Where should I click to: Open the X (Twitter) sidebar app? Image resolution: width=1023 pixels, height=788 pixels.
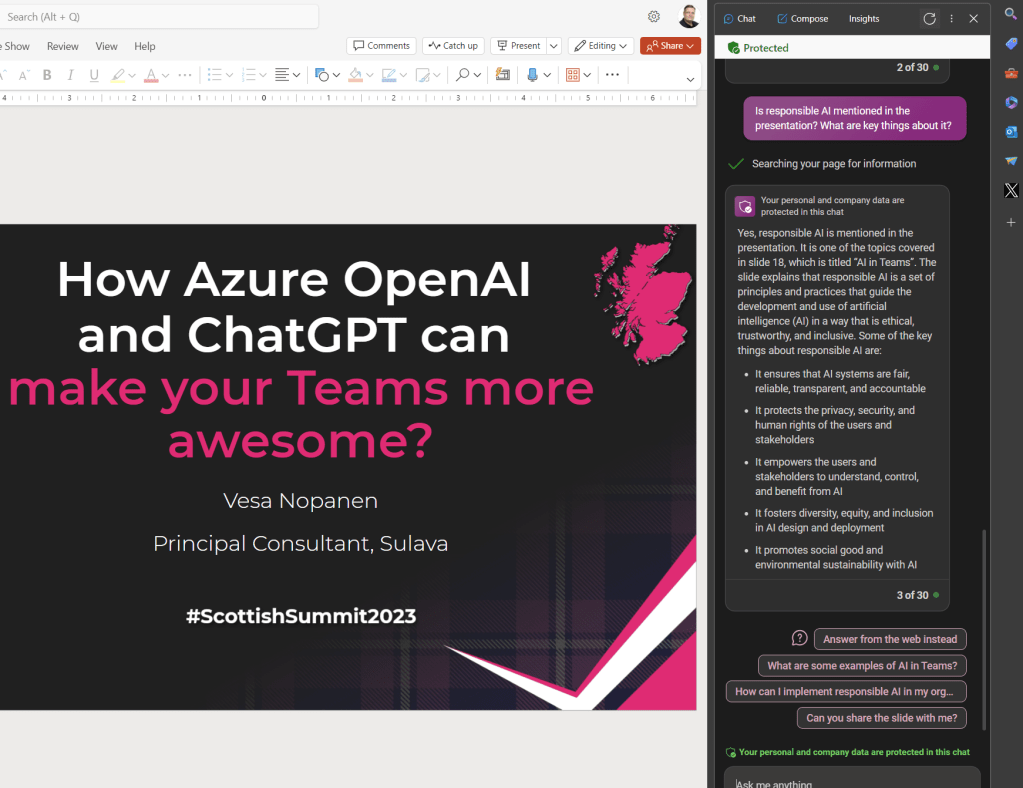click(1011, 190)
